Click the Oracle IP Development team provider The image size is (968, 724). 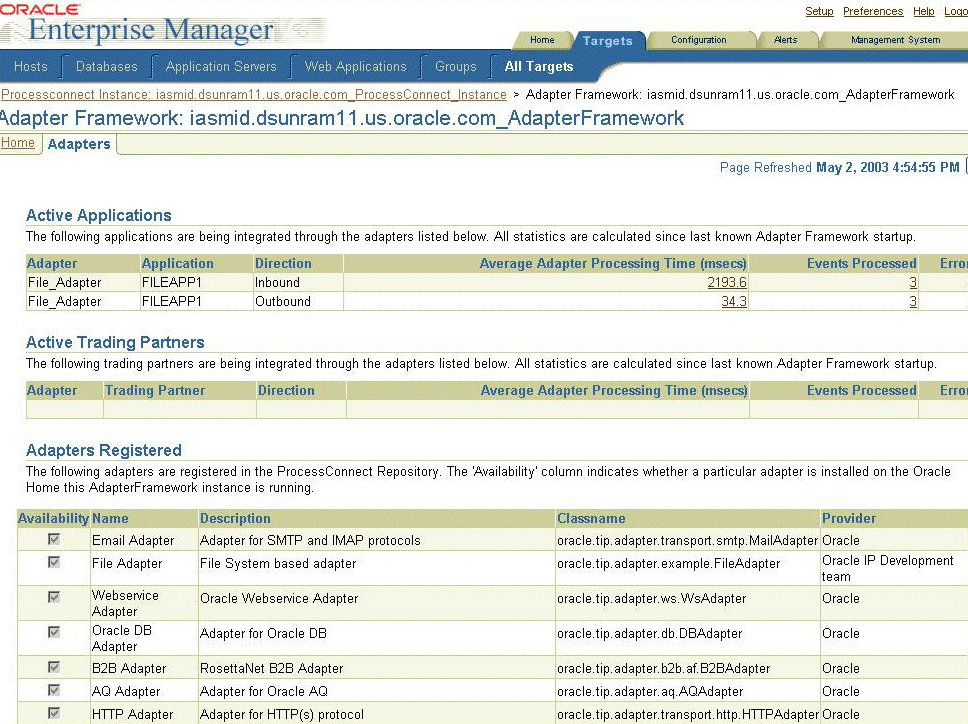click(x=888, y=568)
